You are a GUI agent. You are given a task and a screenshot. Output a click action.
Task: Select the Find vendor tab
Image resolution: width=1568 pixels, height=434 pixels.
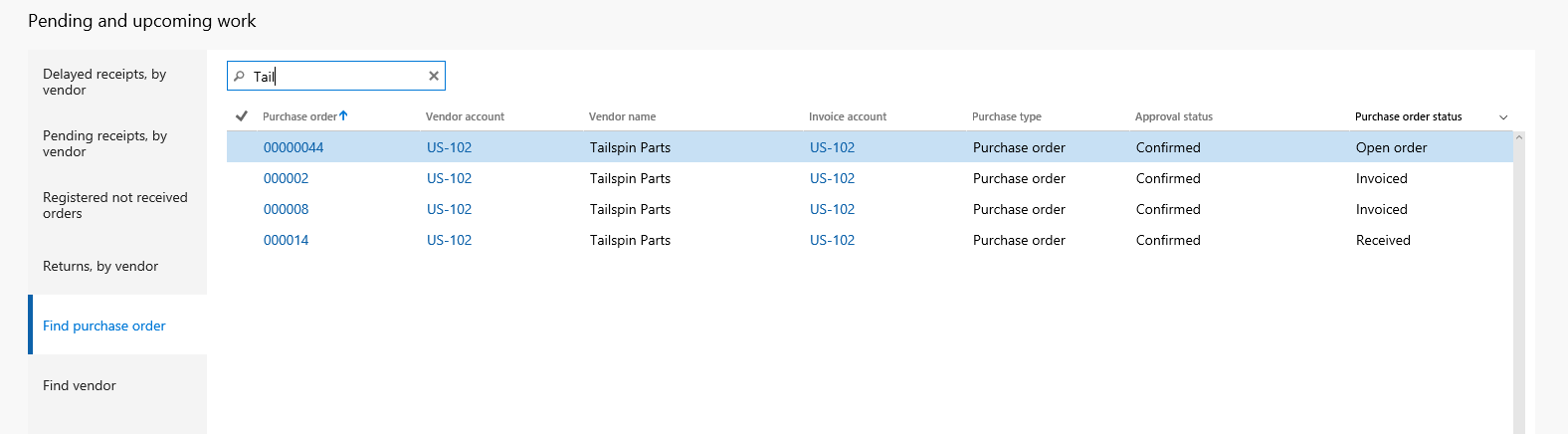click(x=80, y=385)
